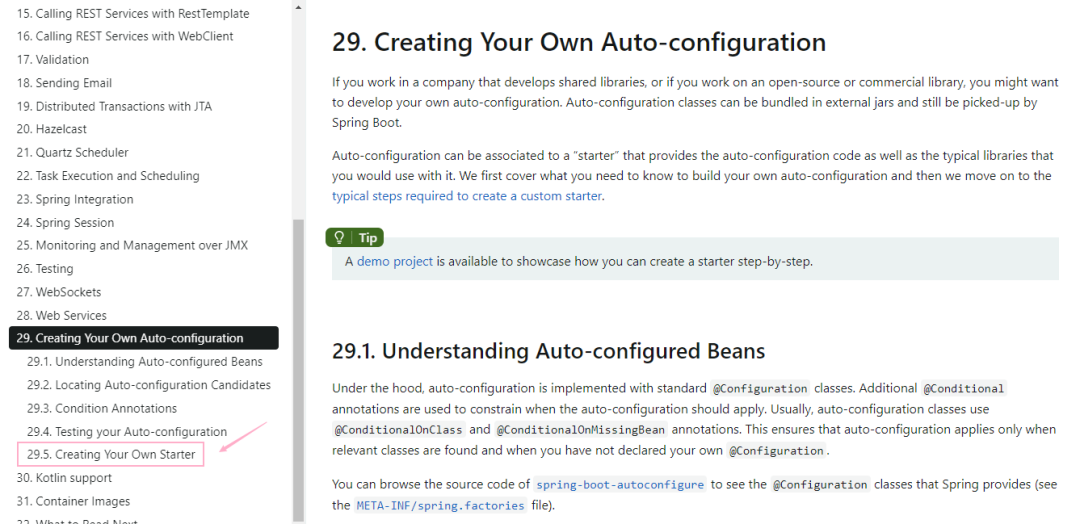Open 21. Quartz Scheduler chapter
Screen dimensions: 1080x524
[x=72, y=152]
